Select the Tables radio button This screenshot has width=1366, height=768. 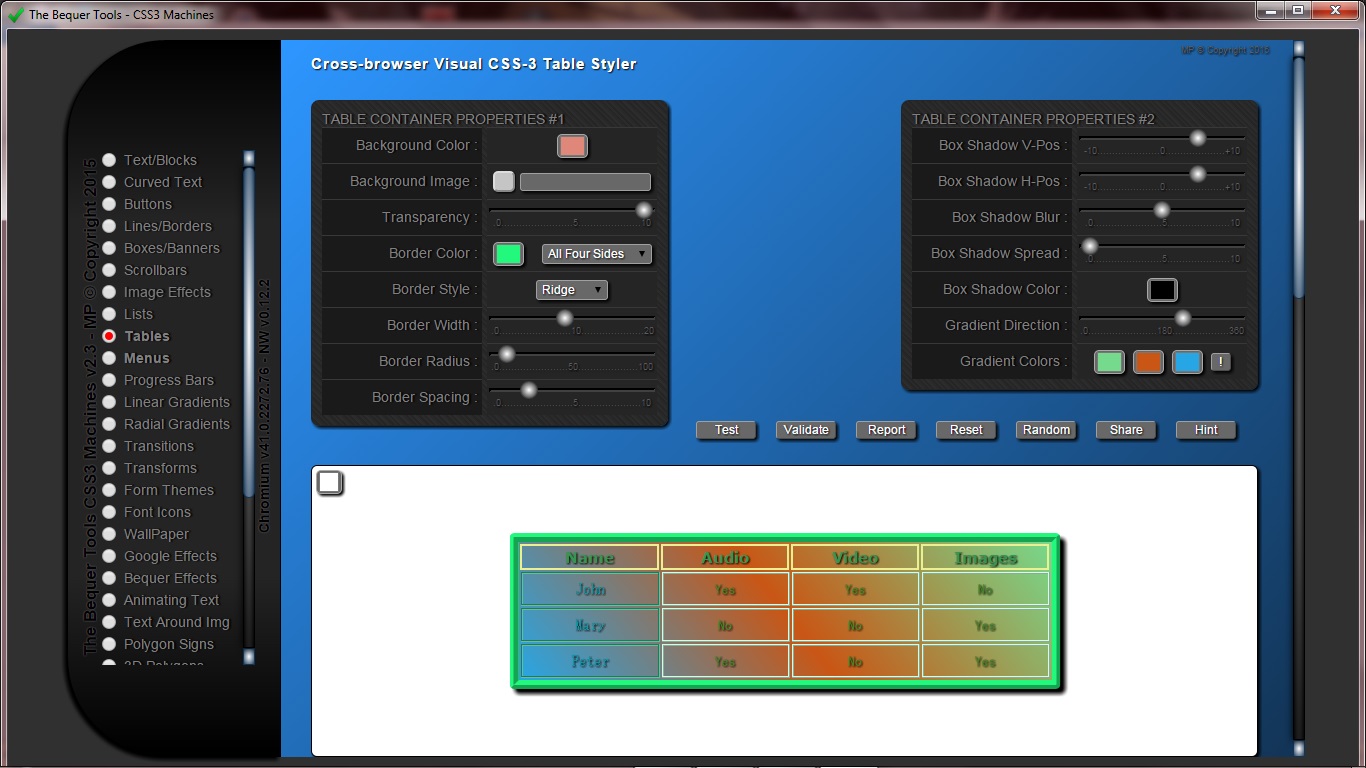109,336
